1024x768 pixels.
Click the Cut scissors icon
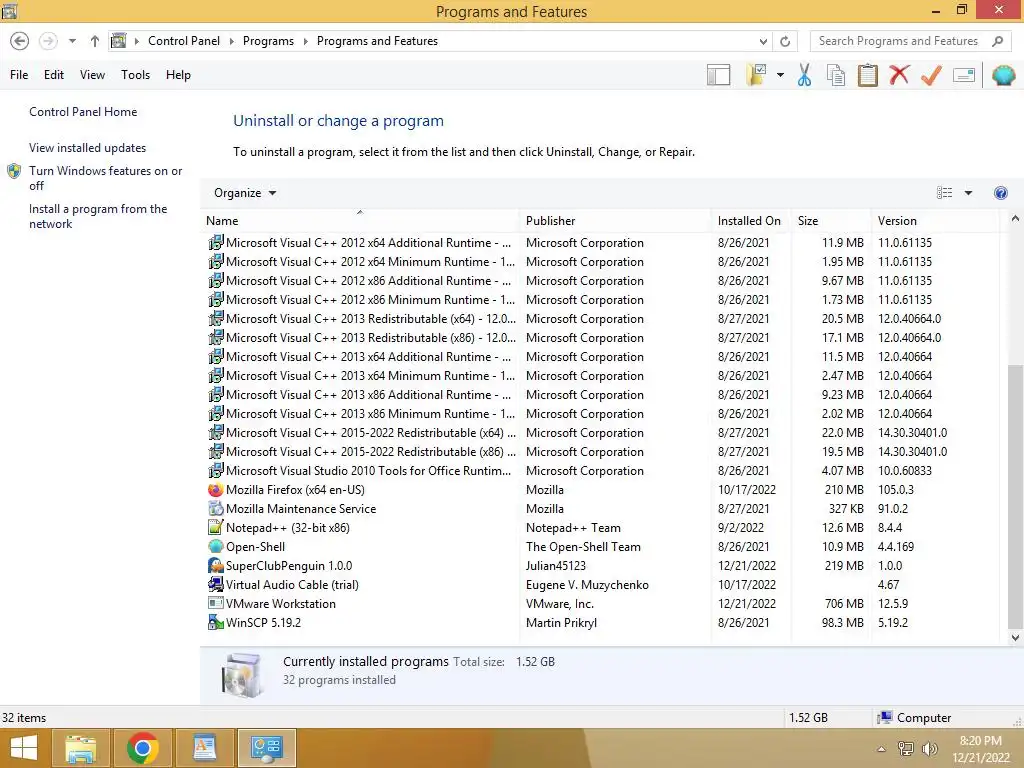click(x=805, y=75)
